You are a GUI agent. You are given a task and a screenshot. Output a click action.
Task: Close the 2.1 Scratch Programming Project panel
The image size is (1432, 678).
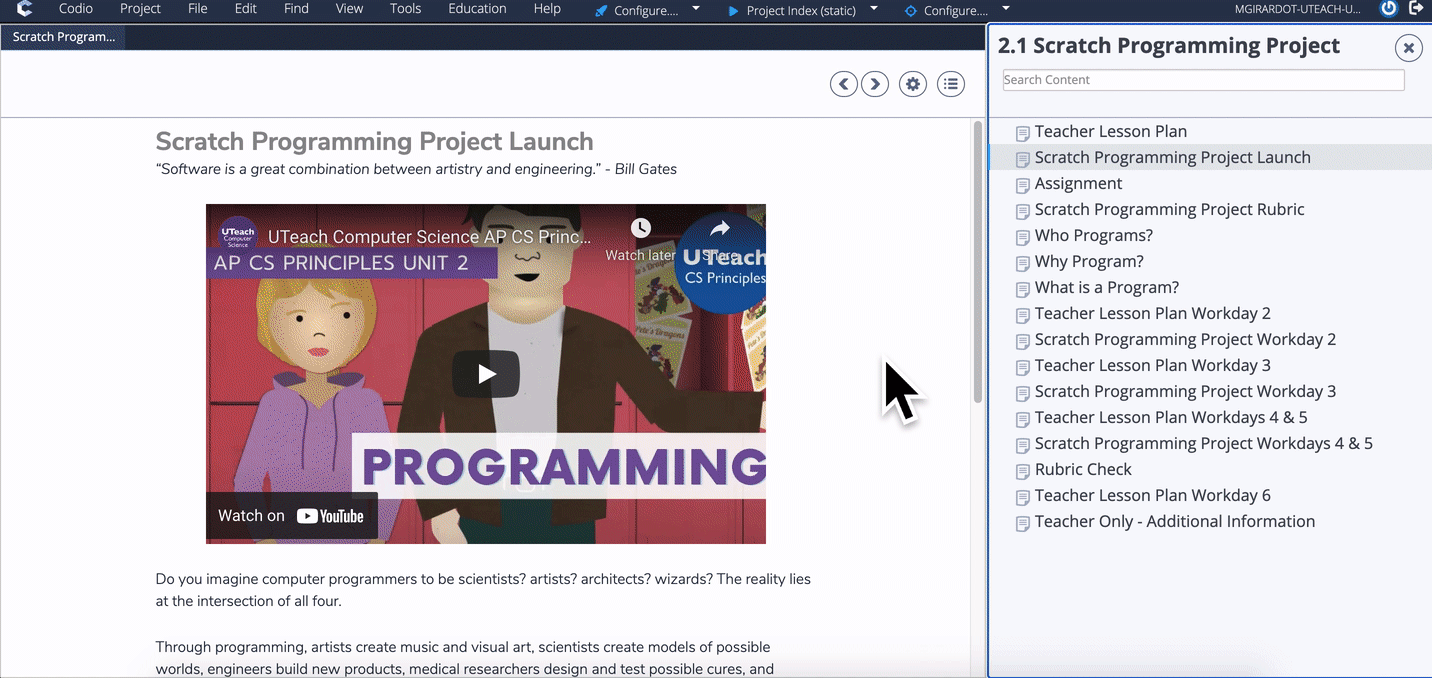tap(1408, 47)
